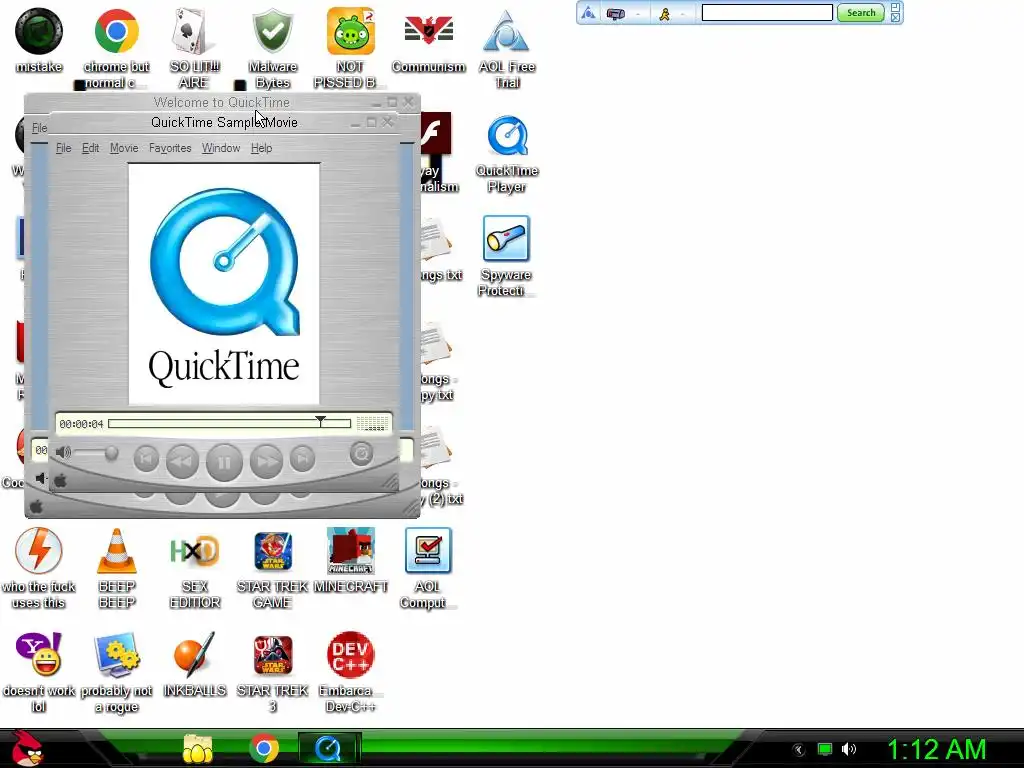1024x768 pixels.
Task: Click the AIM running man icon in the toolbar
Action: [664, 13]
